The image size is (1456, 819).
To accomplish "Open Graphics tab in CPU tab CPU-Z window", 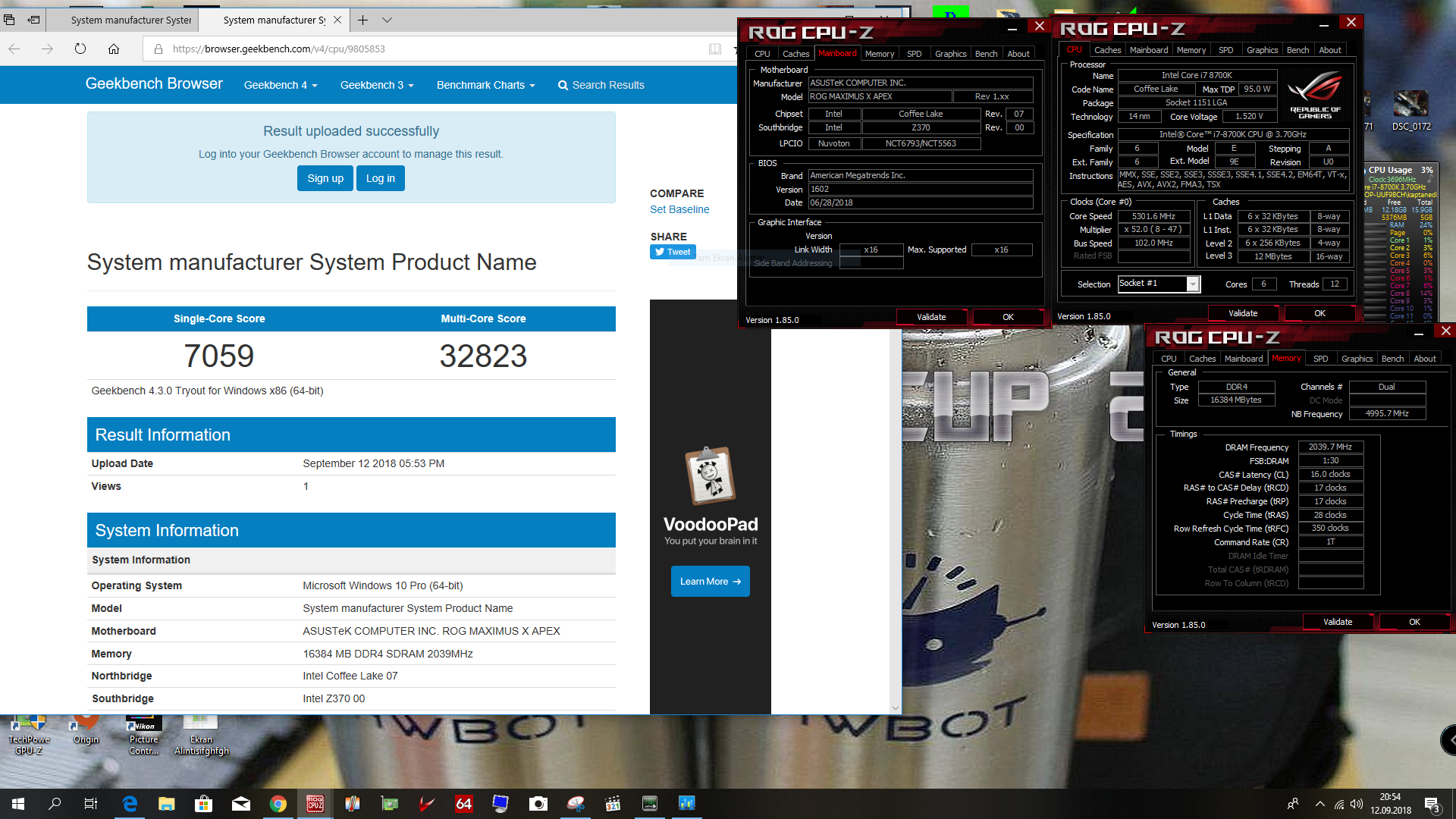I will (x=1262, y=50).
